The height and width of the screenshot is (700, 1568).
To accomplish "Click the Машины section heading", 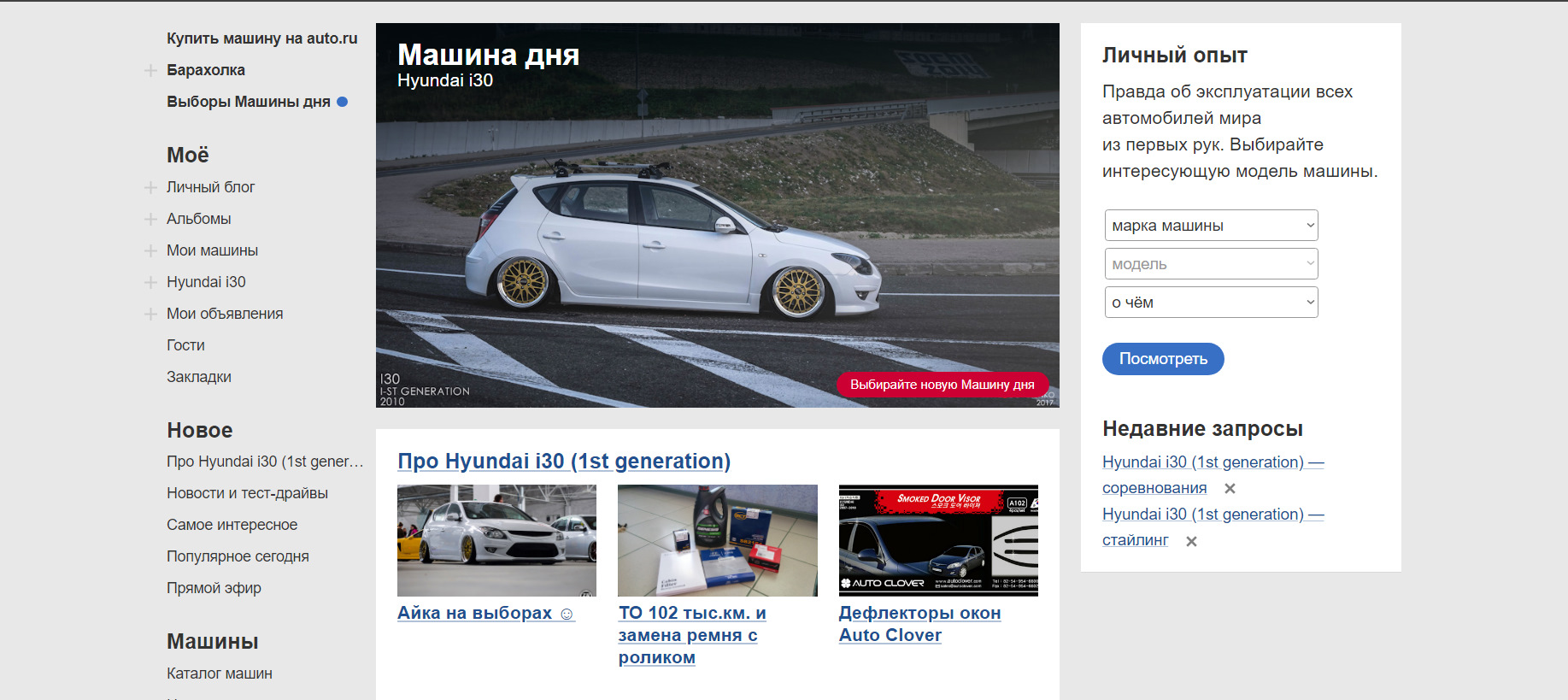I will 213,641.
